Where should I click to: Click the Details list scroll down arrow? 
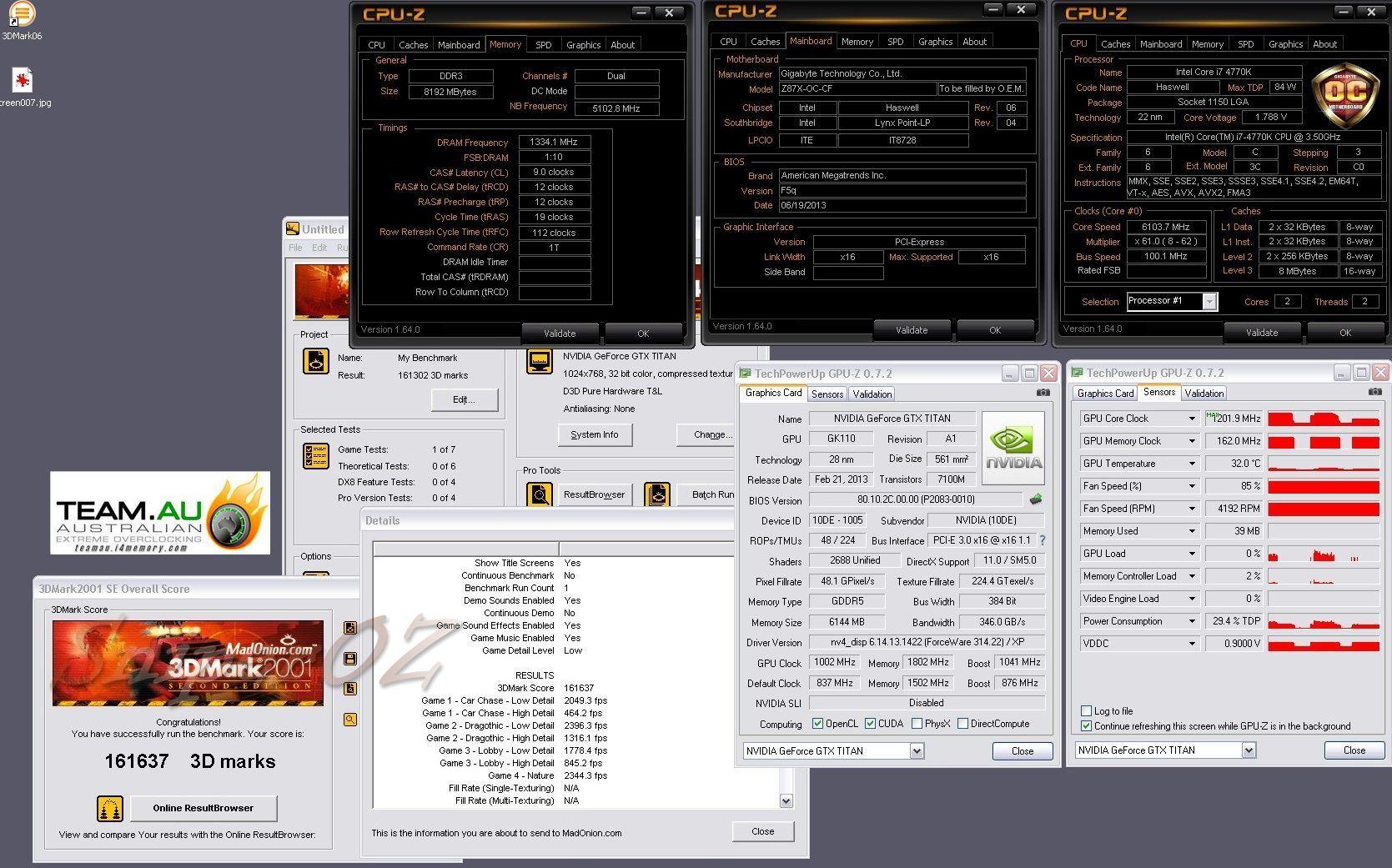tap(786, 800)
